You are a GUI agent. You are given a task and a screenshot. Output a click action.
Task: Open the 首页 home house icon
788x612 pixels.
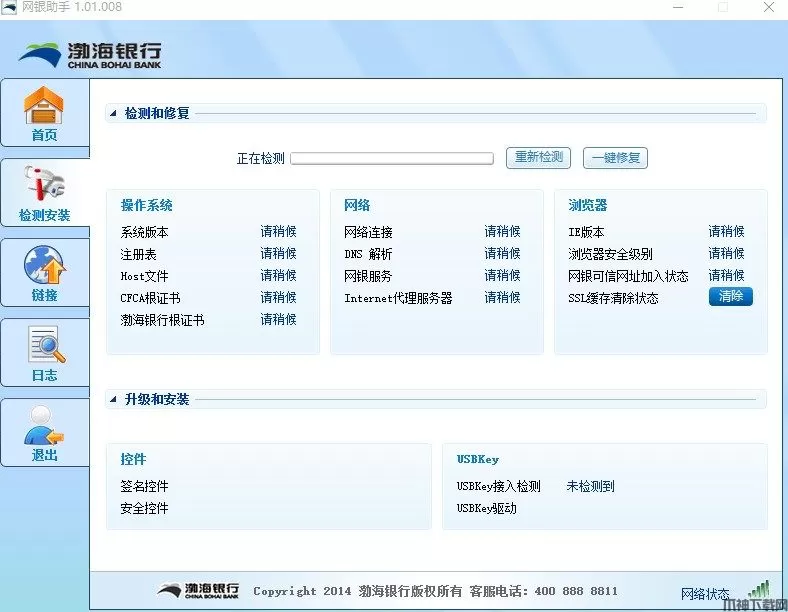(43, 105)
